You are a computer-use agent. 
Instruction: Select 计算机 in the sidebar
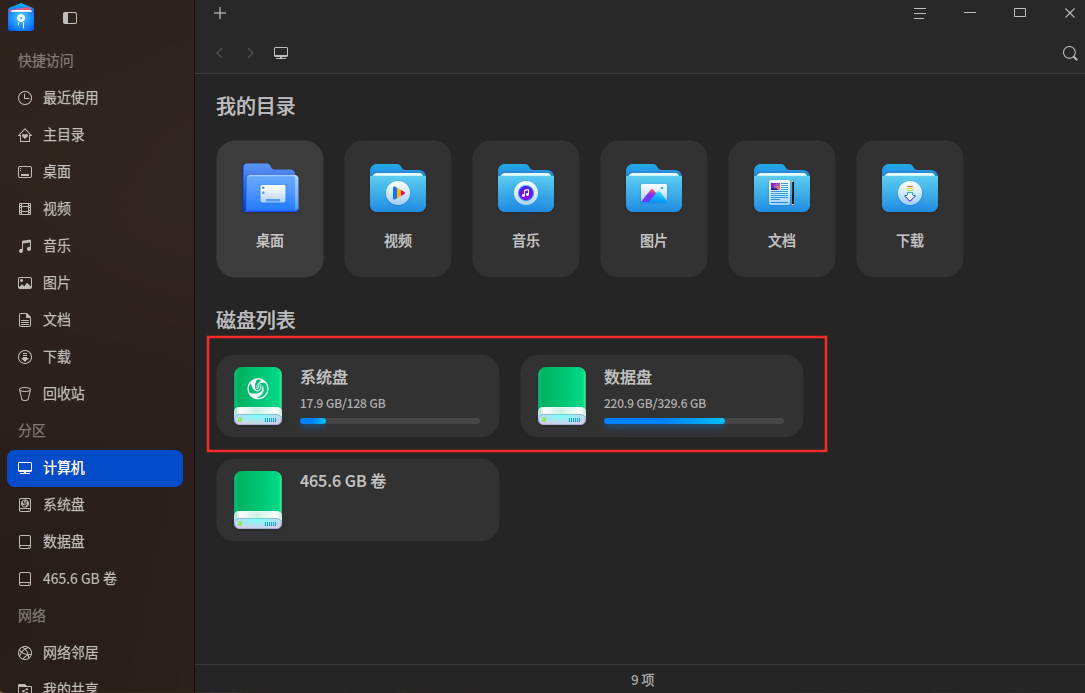pos(95,468)
